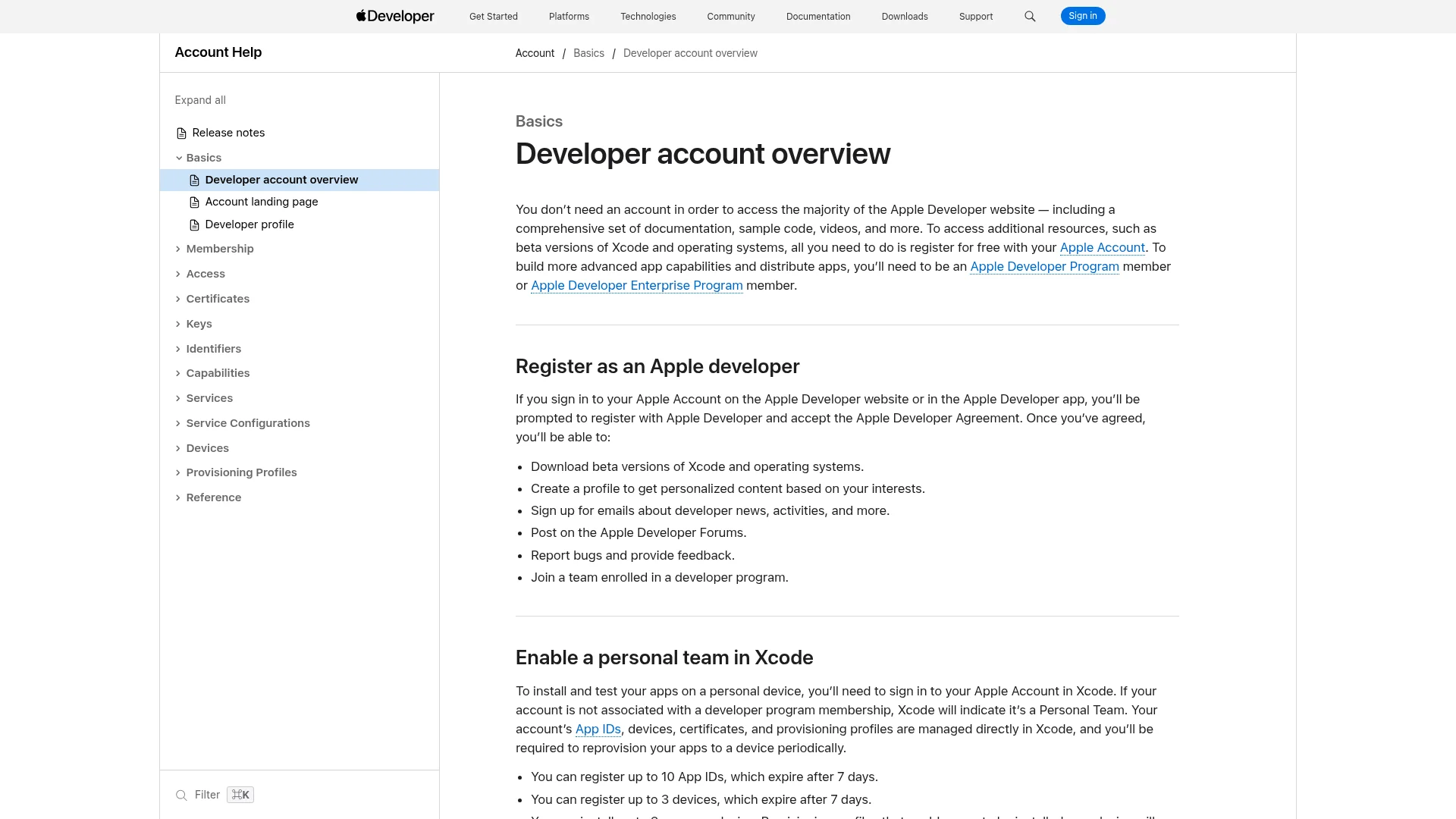The width and height of the screenshot is (1456, 819).
Task: Go to the Account breadcrumb
Action: point(535,53)
